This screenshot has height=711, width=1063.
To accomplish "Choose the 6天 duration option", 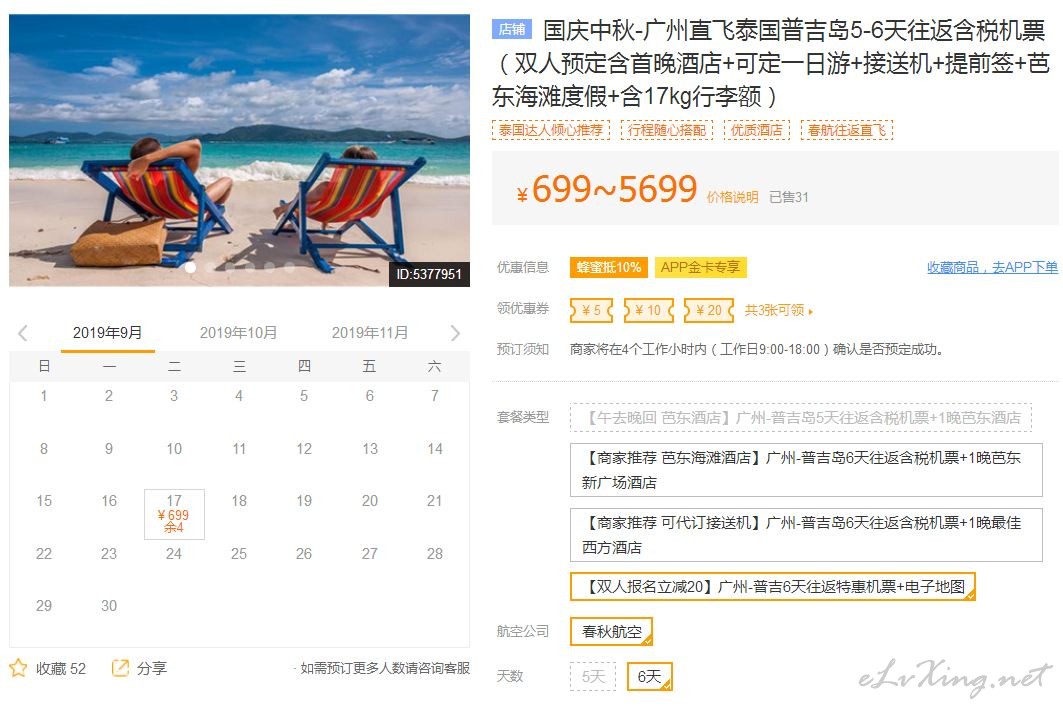I will (x=649, y=676).
